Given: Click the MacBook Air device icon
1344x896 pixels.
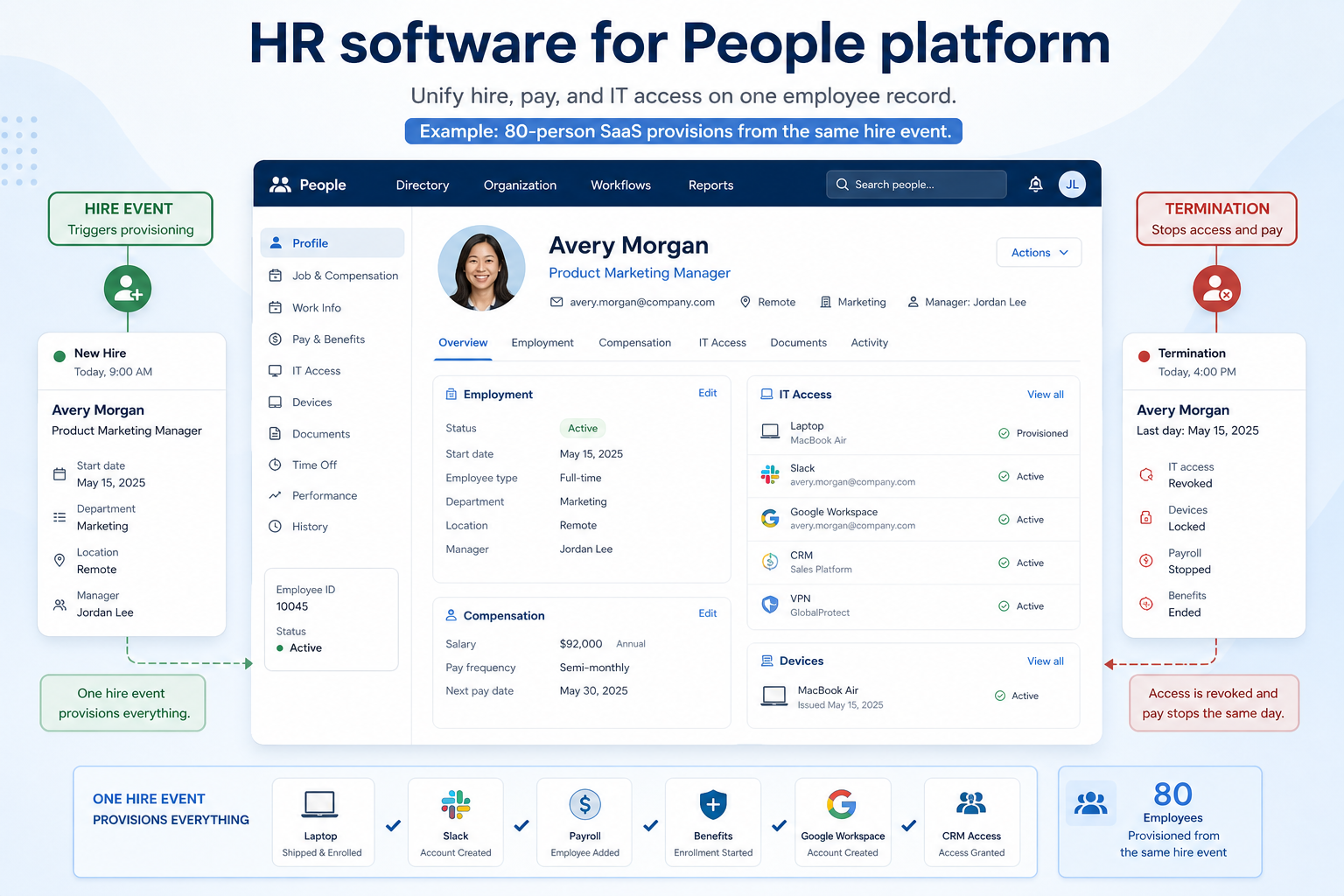Looking at the screenshot, I should pyautogui.click(x=774, y=696).
